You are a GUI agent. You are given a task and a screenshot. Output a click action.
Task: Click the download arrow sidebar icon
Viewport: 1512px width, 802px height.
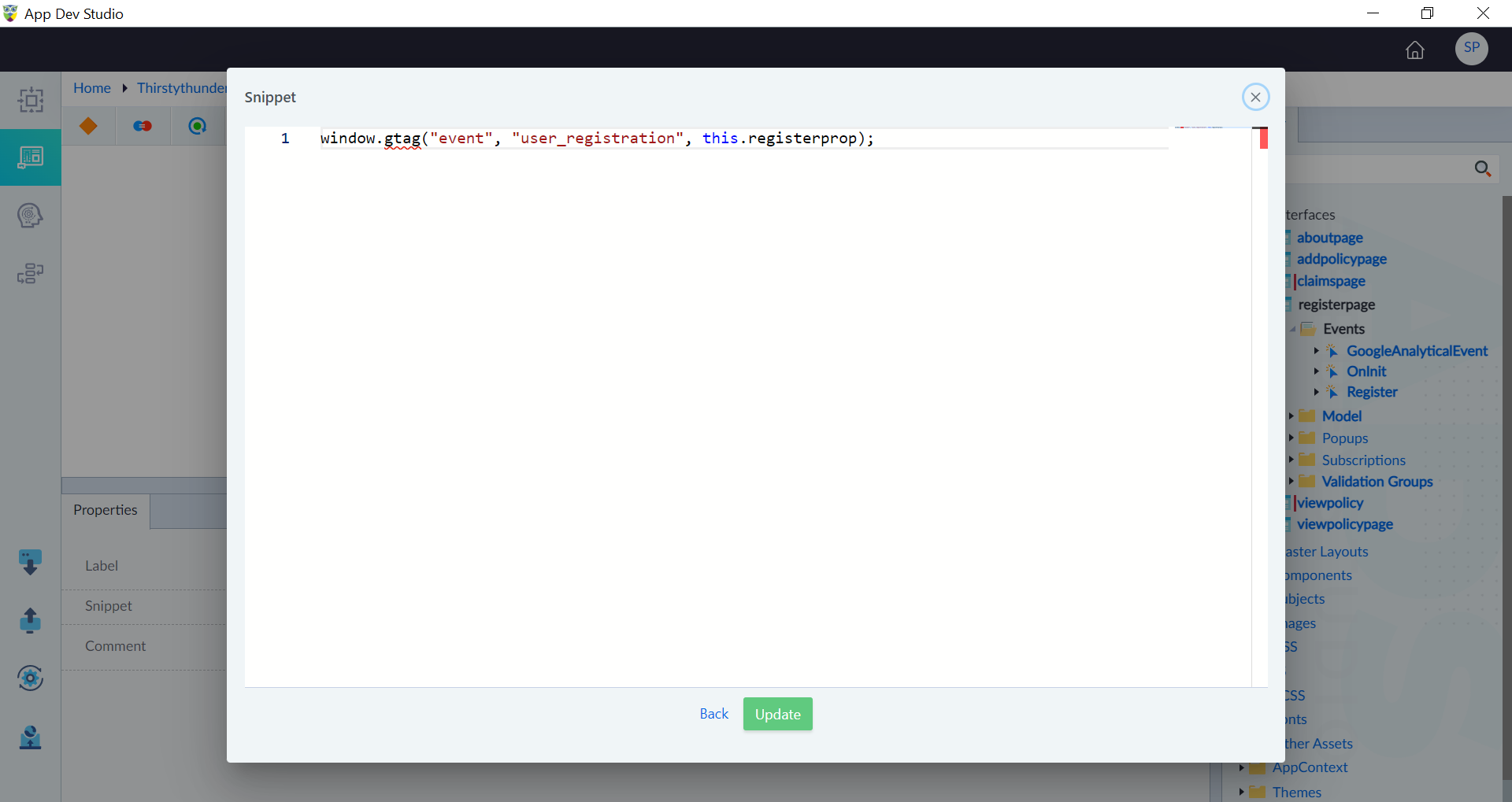point(30,563)
